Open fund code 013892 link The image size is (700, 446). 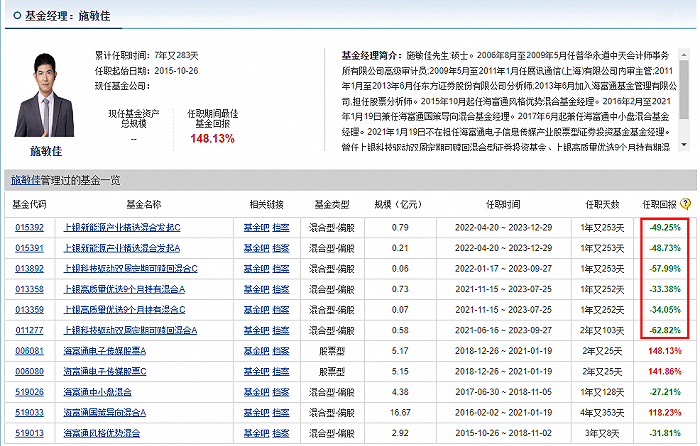pyautogui.click(x=29, y=268)
